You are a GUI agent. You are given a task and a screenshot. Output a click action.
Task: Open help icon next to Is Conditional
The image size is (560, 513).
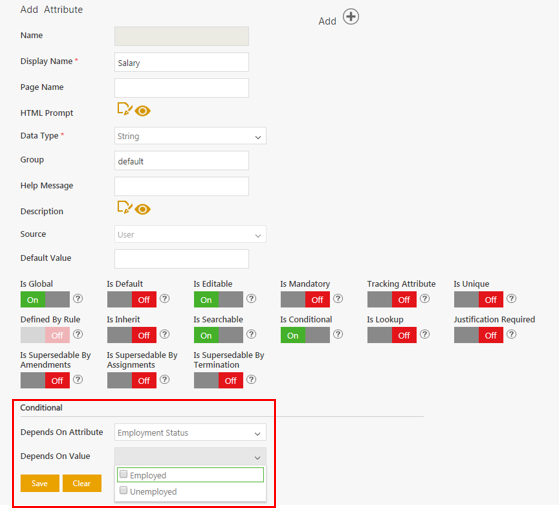point(338,334)
